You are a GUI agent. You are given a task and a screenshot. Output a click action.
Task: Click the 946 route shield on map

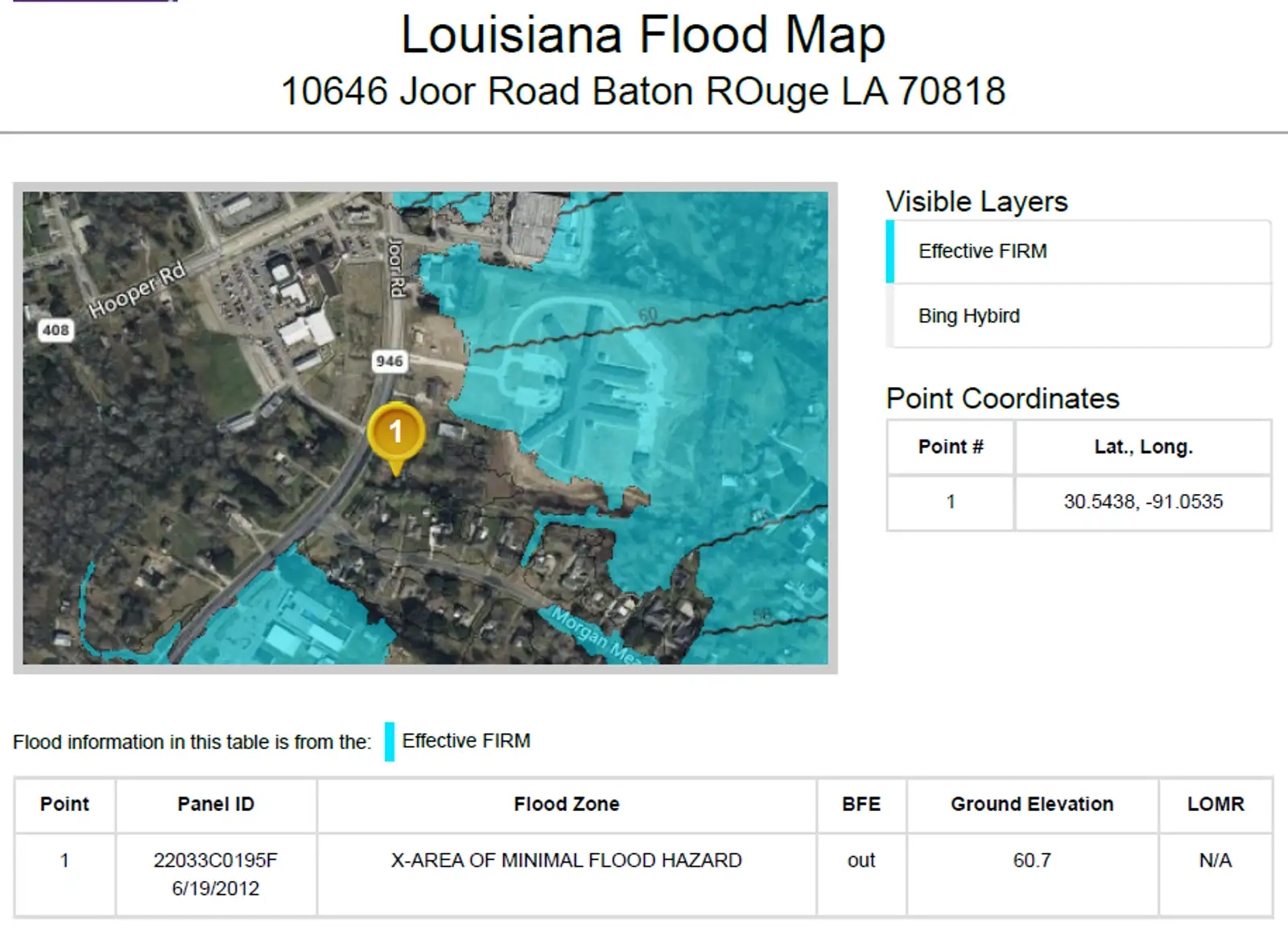tap(390, 361)
